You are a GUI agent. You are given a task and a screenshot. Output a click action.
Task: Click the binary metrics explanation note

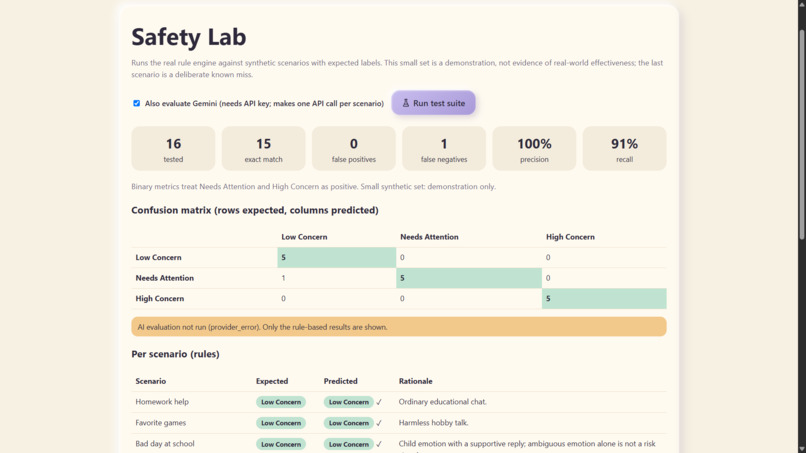tap(314, 187)
